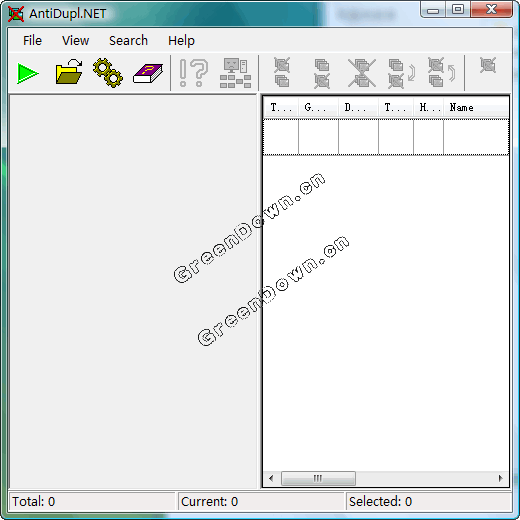Click the horizontal scrollbar thumb

pyautogui.click(x=318, y=478)
